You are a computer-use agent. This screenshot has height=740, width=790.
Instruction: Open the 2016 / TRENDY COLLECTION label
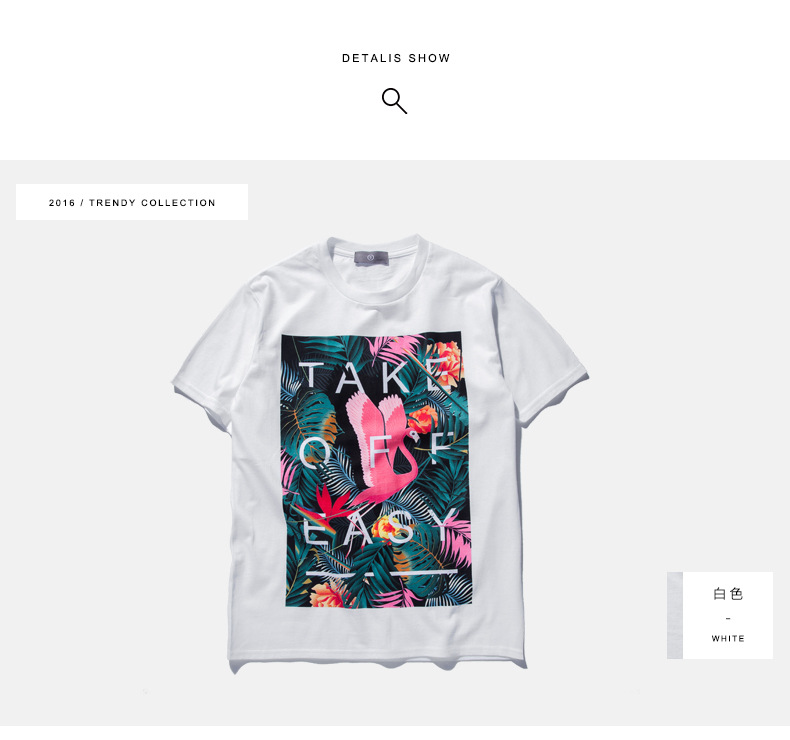click(x=132, y=203)
